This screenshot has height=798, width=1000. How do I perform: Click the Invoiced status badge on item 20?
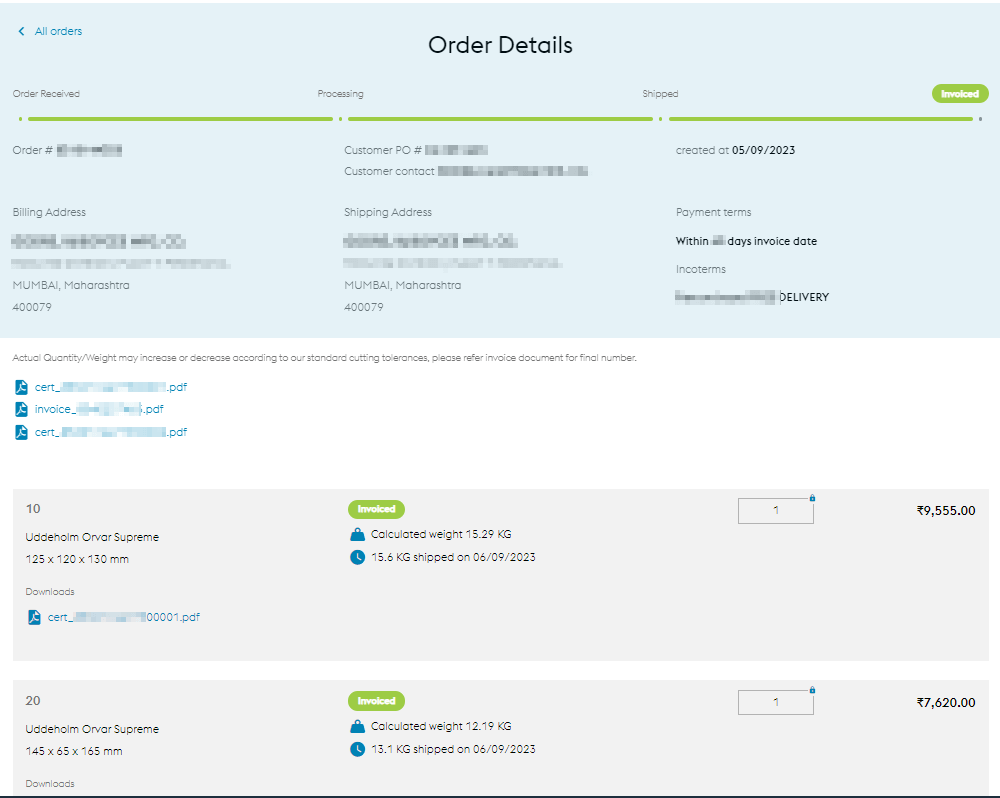pos(376,701)
